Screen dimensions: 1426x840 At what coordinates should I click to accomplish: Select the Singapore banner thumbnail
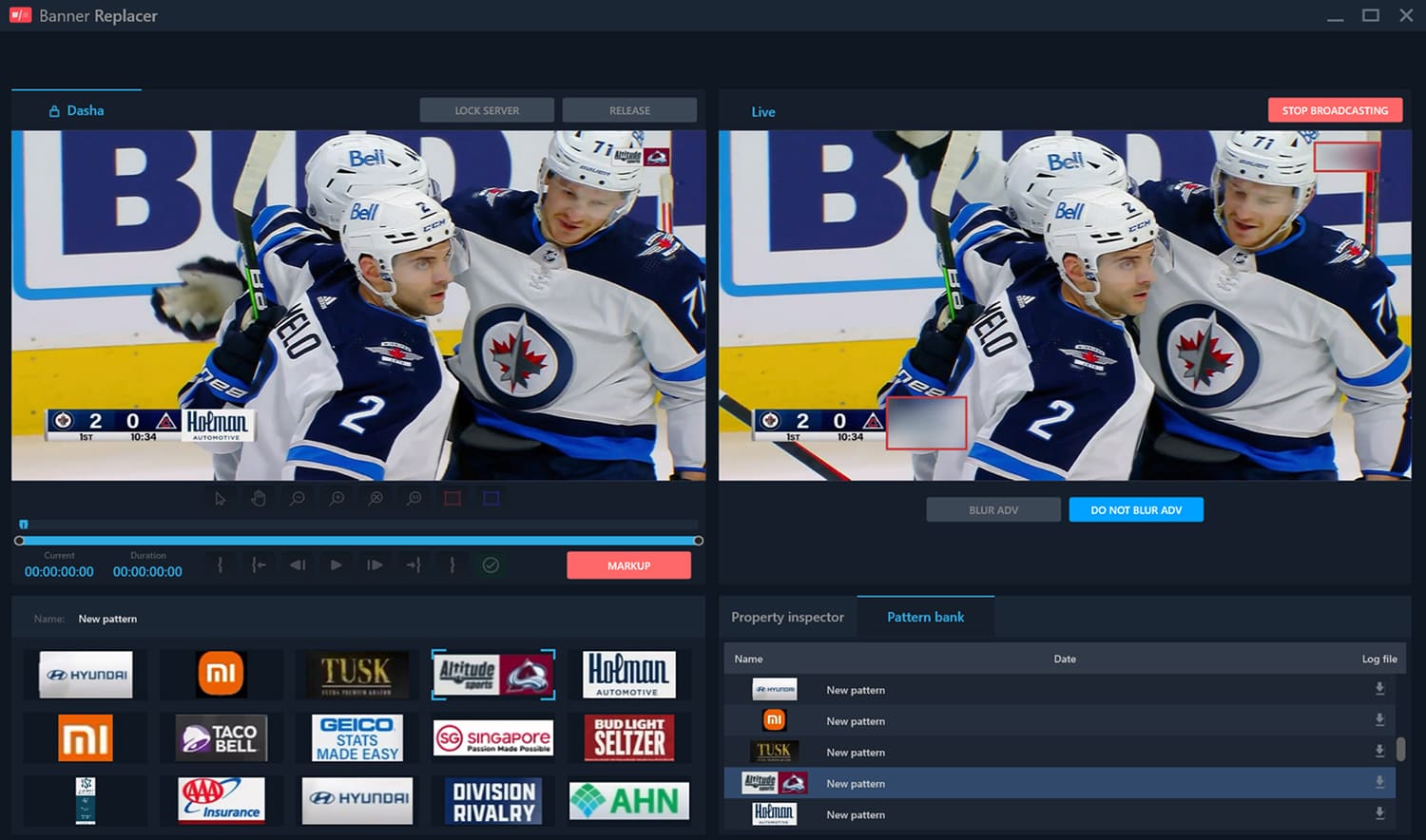(x=493, y=737)
